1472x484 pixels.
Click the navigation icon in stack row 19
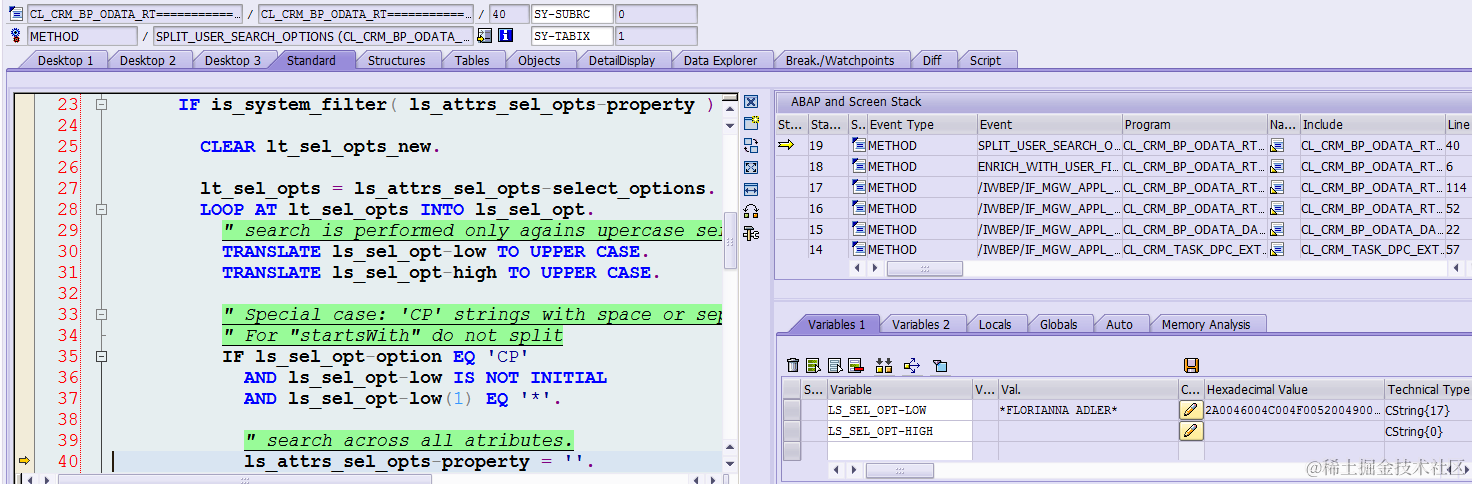[1277, 146]
